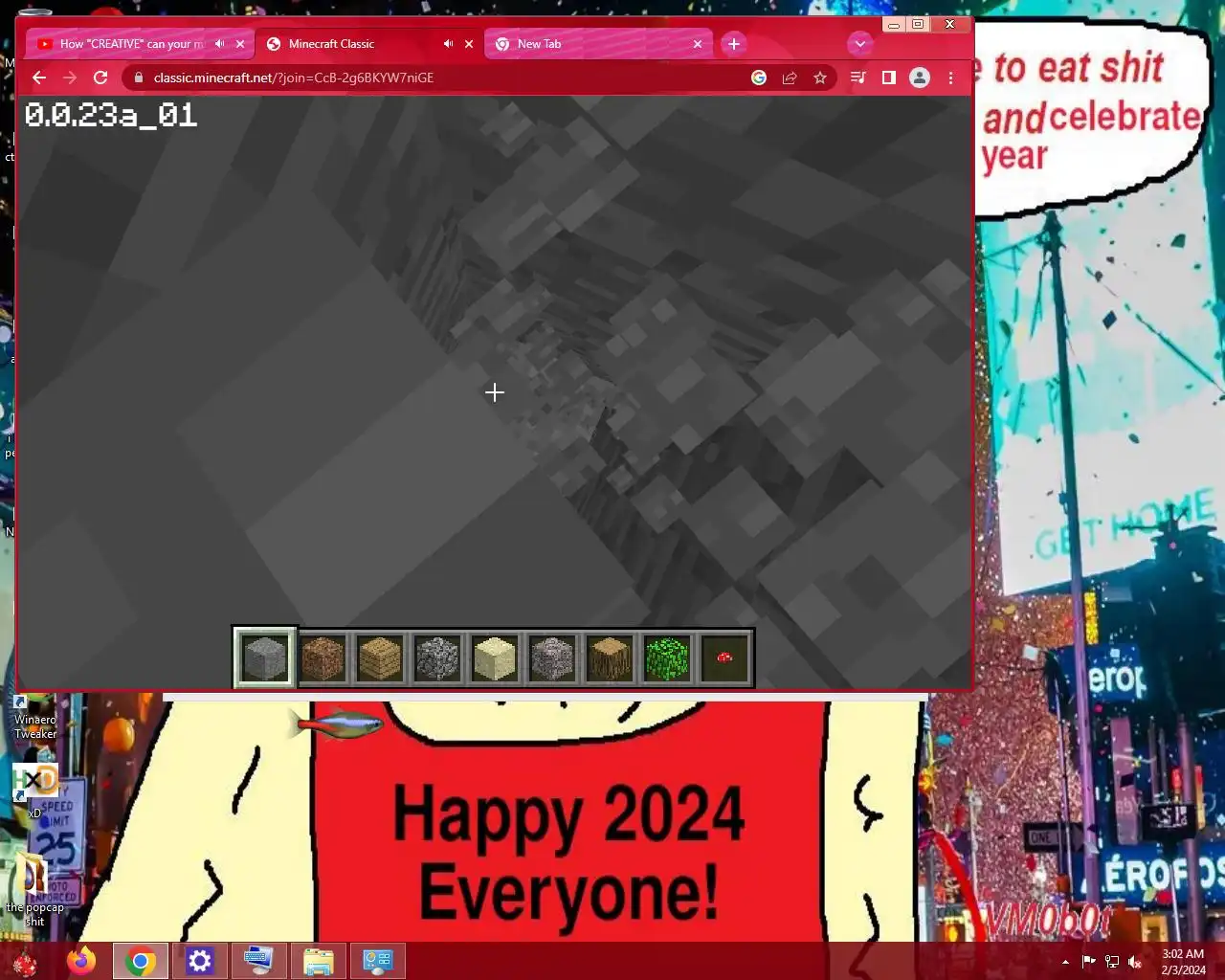Open the on-screen keyboard taskbar app
Screen dimensions: 1225x980
tap(259, 961)
